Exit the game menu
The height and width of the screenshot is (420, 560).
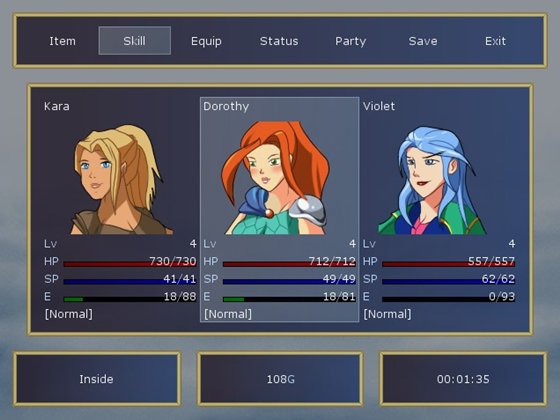pos(495,41)
